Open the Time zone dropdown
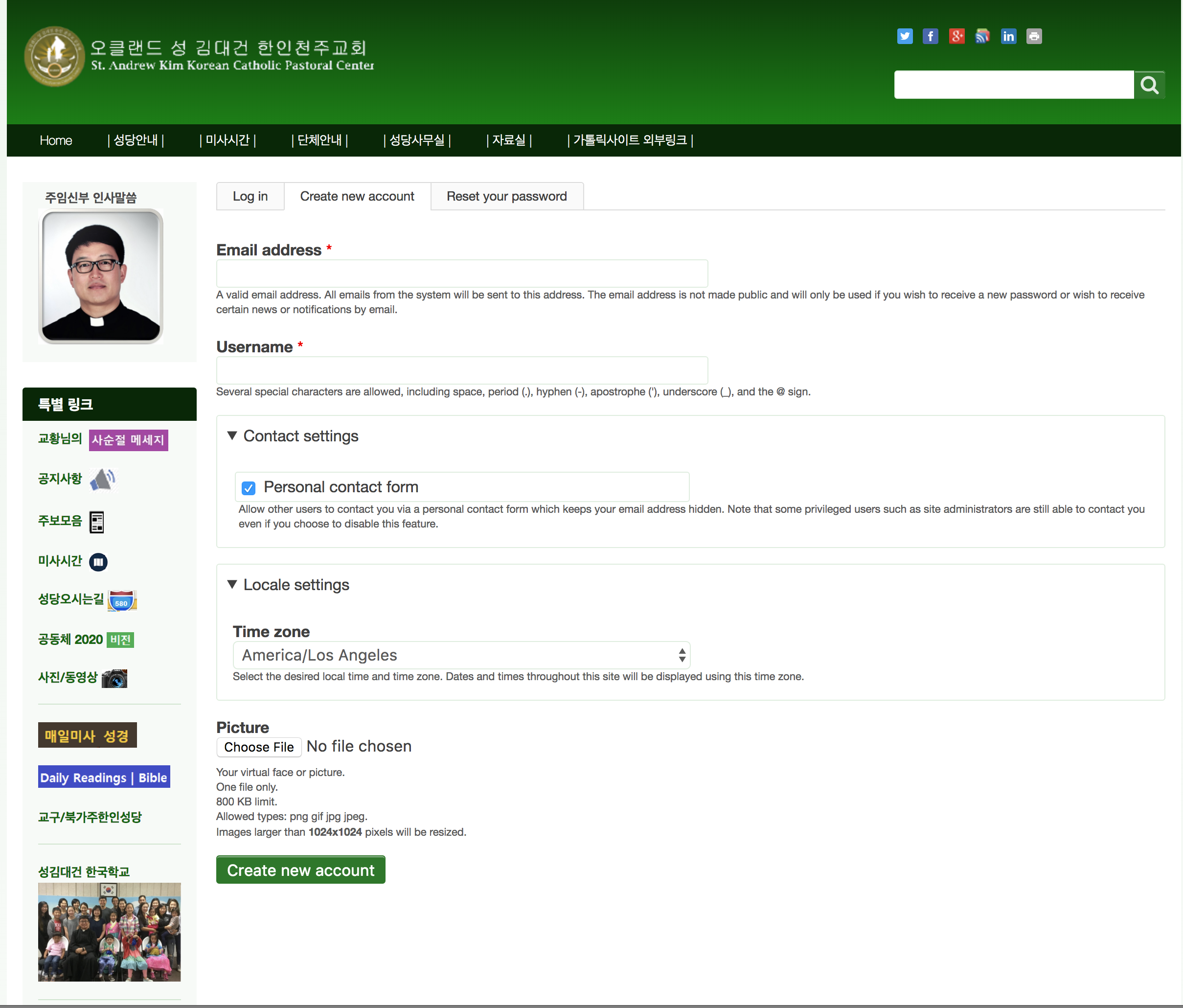 click(x=461, y=655)
